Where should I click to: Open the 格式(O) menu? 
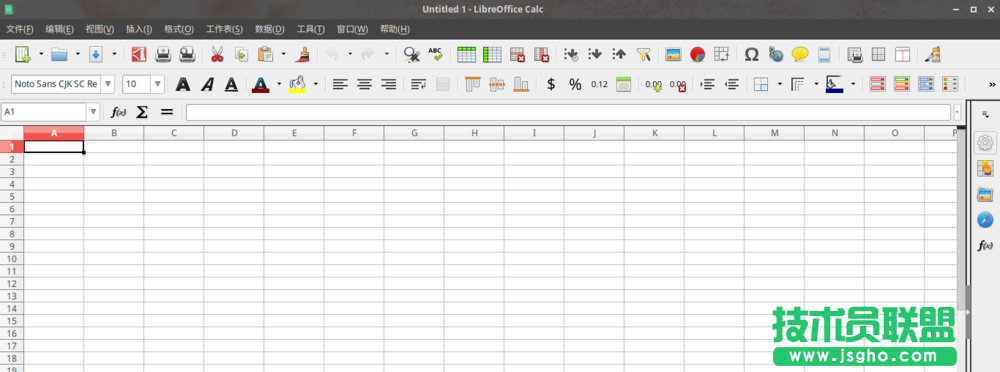pos(179,29)
